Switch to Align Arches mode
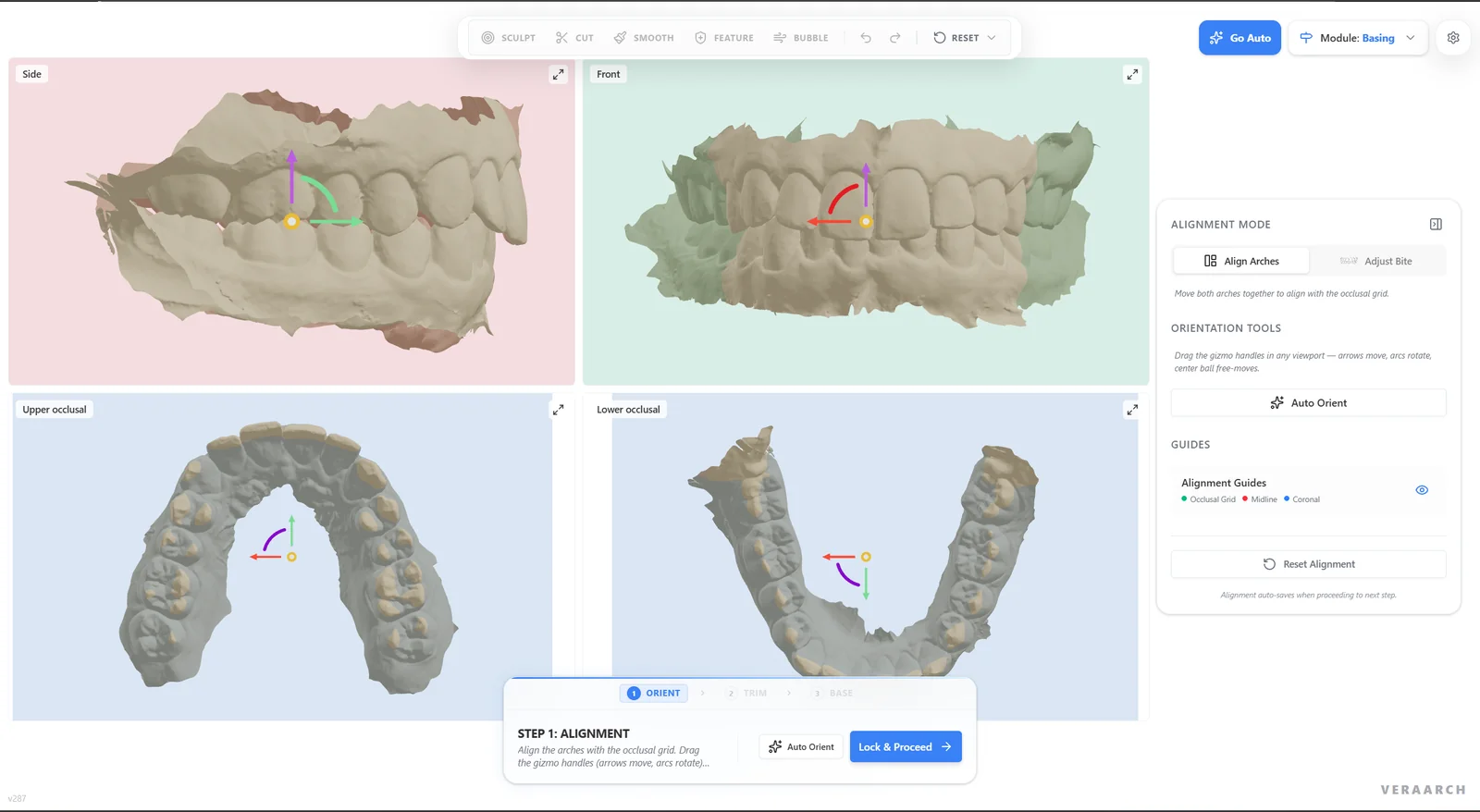 (1241, 261)
